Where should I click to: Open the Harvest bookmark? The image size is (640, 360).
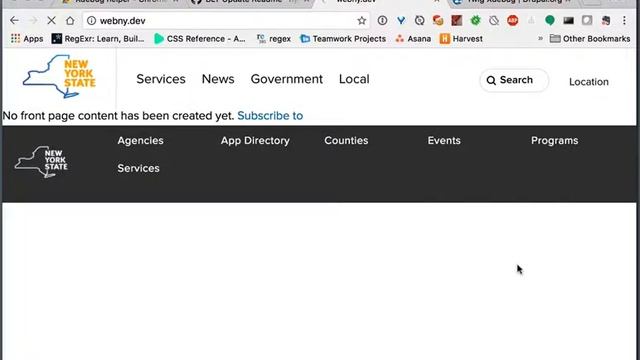461,39
